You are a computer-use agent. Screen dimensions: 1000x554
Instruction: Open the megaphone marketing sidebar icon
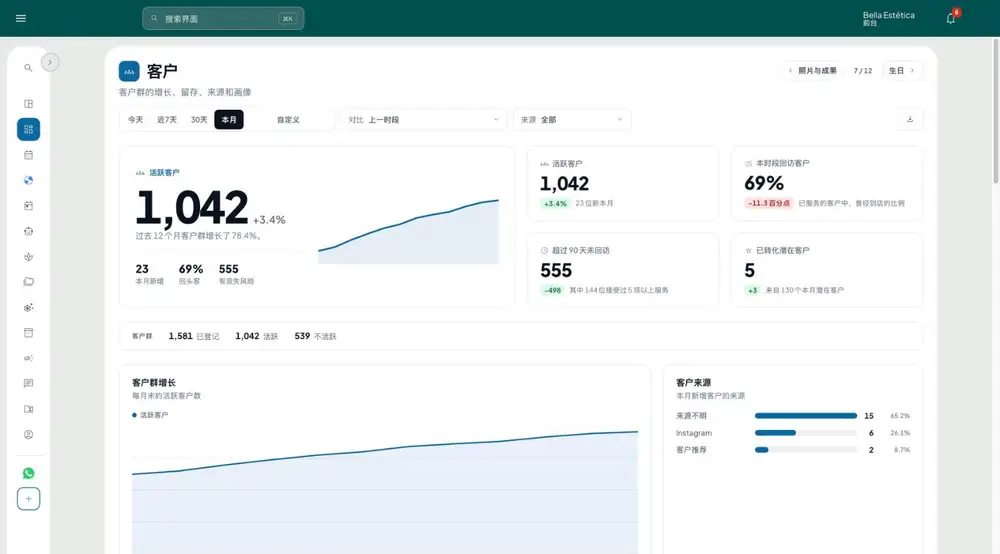(x=29, y=358)
